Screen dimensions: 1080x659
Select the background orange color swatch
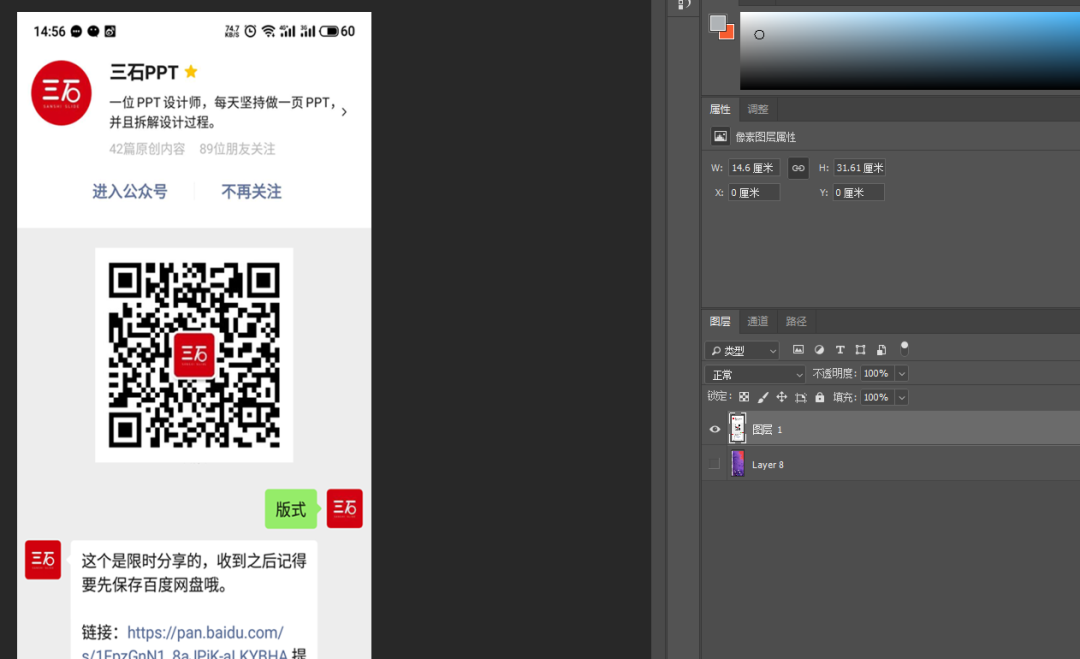click(729, 34)
